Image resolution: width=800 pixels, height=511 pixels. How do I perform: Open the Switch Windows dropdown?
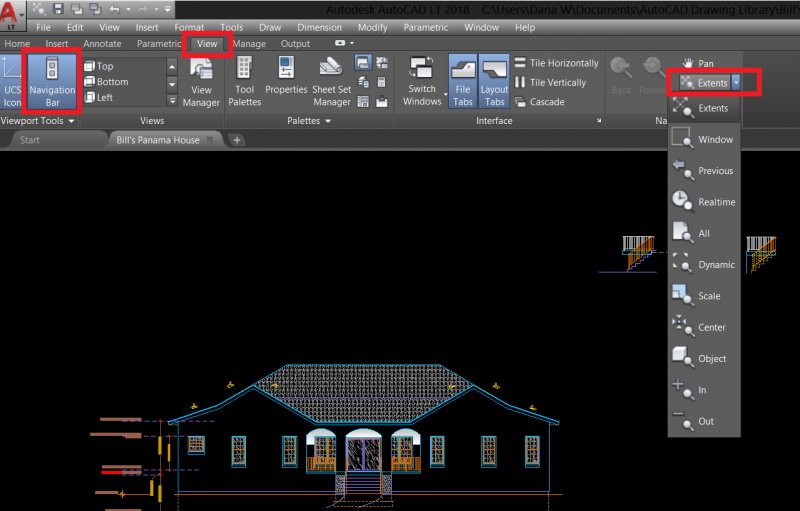[422, 82]
